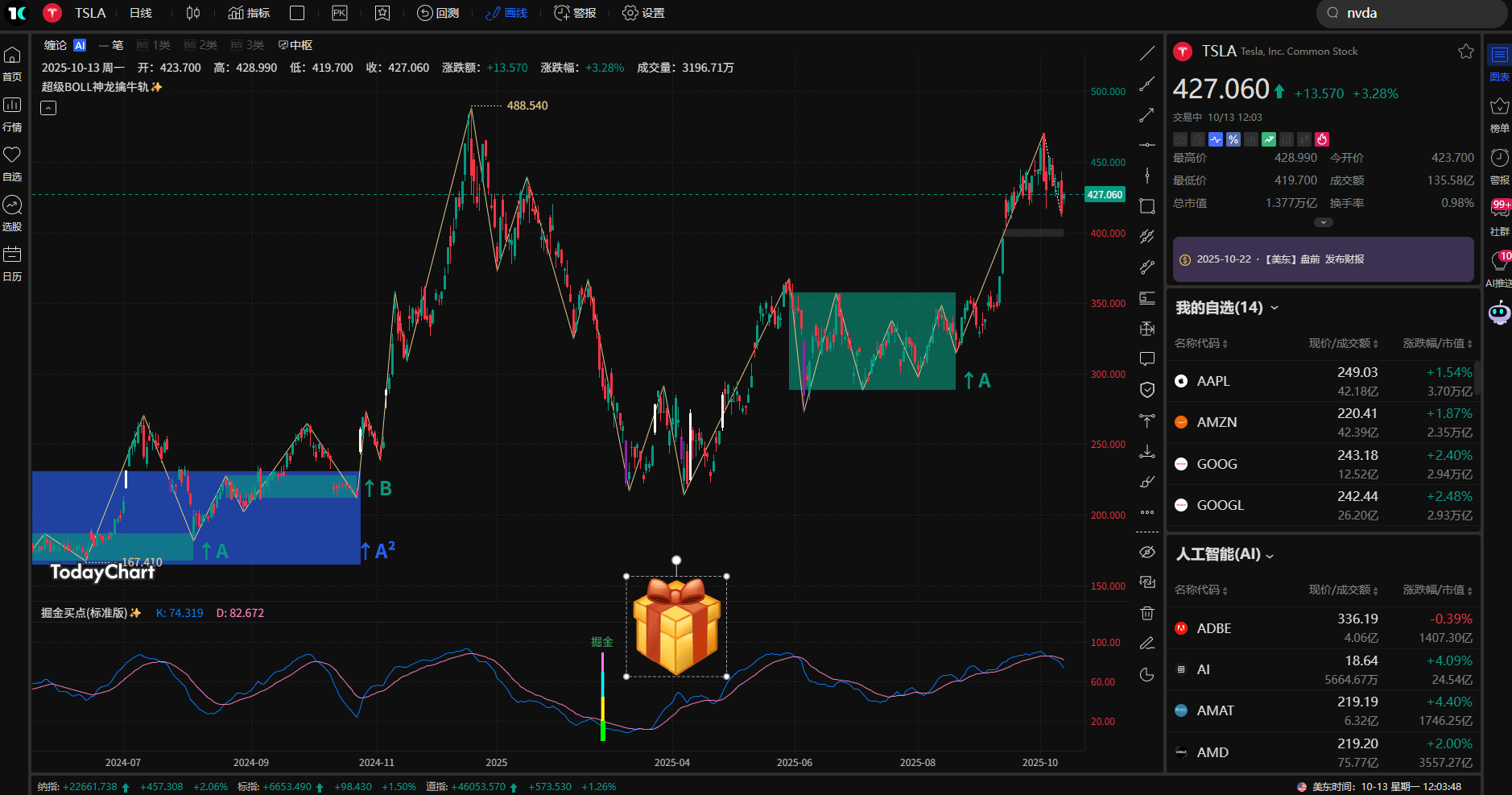Click the 2025-10-22 earnings announcement banner

(x=1322, y=259)
